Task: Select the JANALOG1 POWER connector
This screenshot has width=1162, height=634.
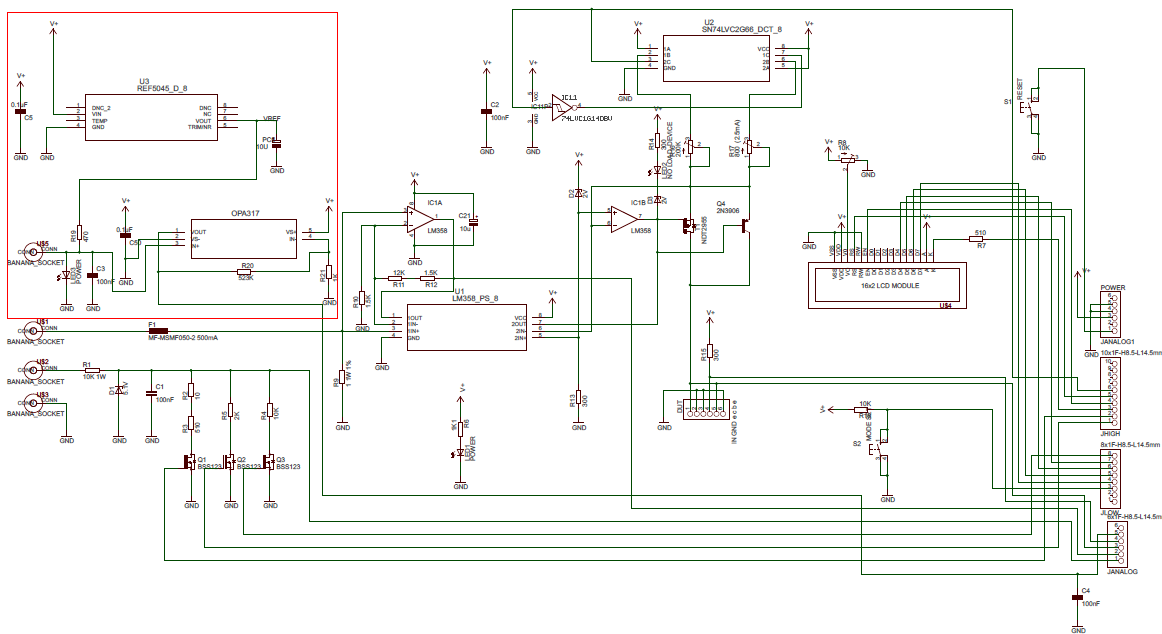Action: click(x=1112, y=314)
